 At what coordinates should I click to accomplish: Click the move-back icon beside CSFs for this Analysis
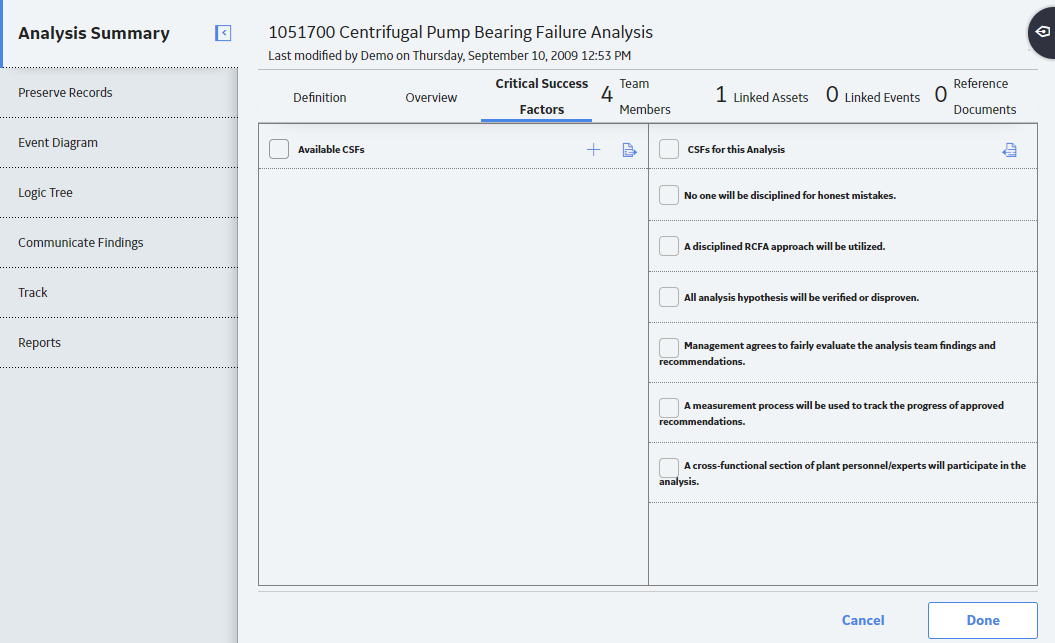pos(1009,150)
